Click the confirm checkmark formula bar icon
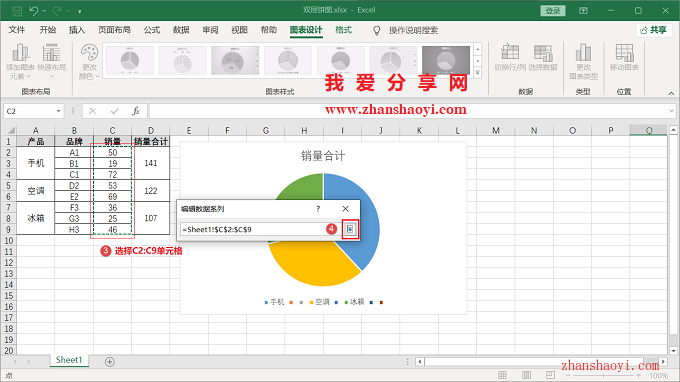680x382 pixels. click(x=114, y=111)
